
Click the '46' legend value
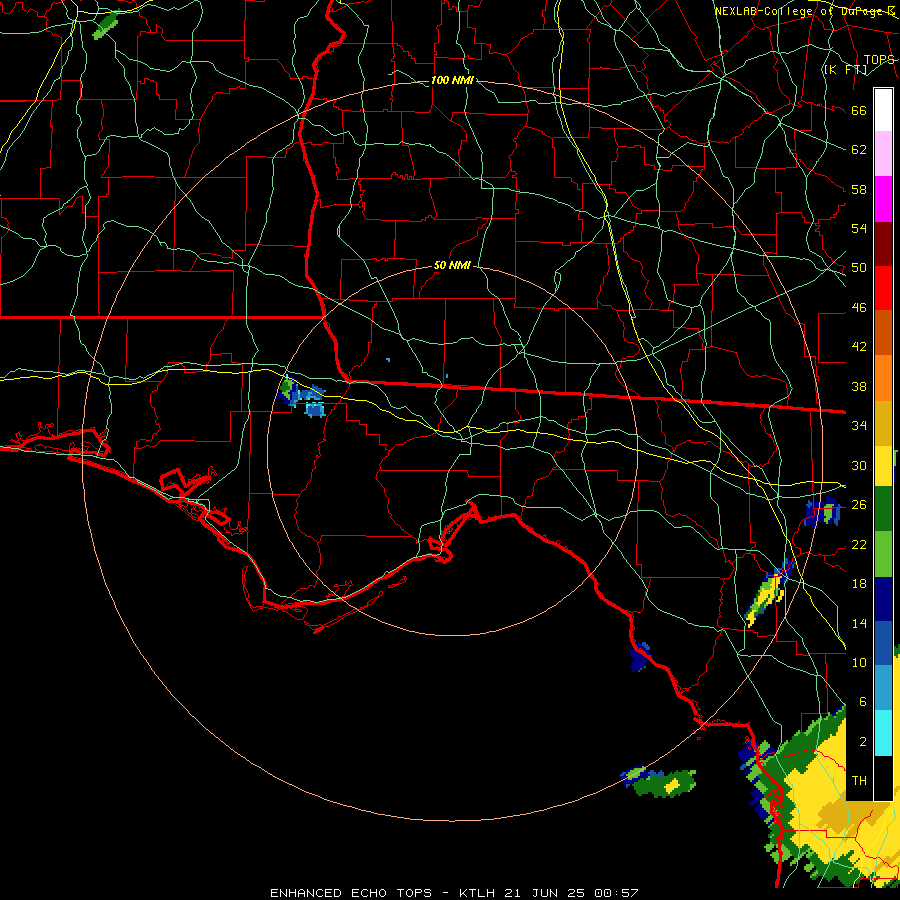(x=859, y=308)
